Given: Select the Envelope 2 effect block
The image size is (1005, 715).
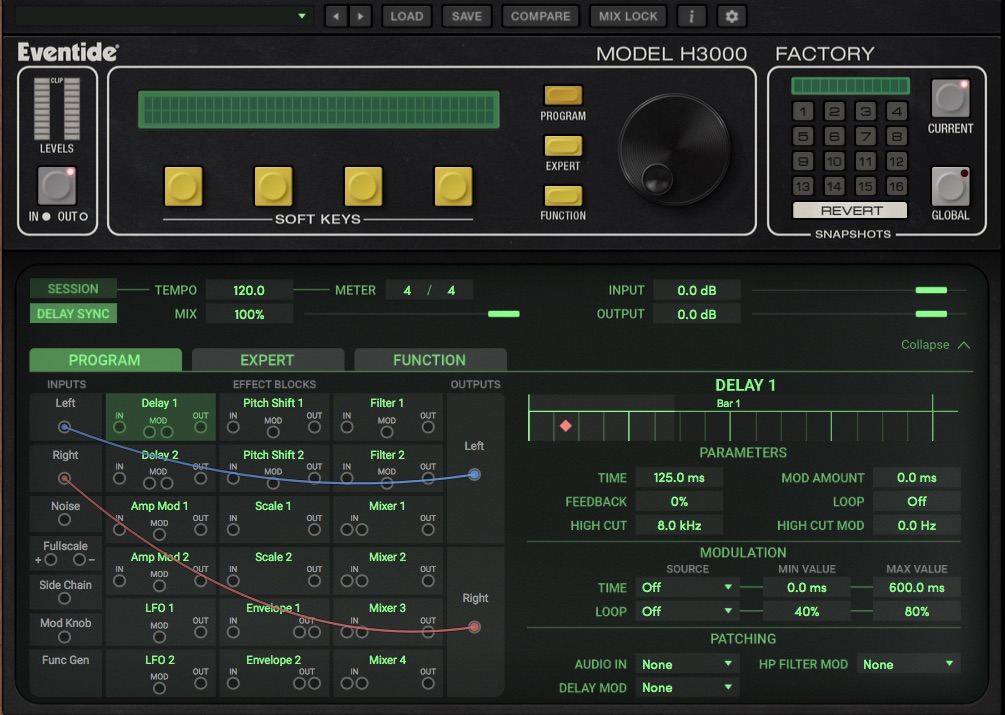Looking at the screenshot, I should (274, 673).
